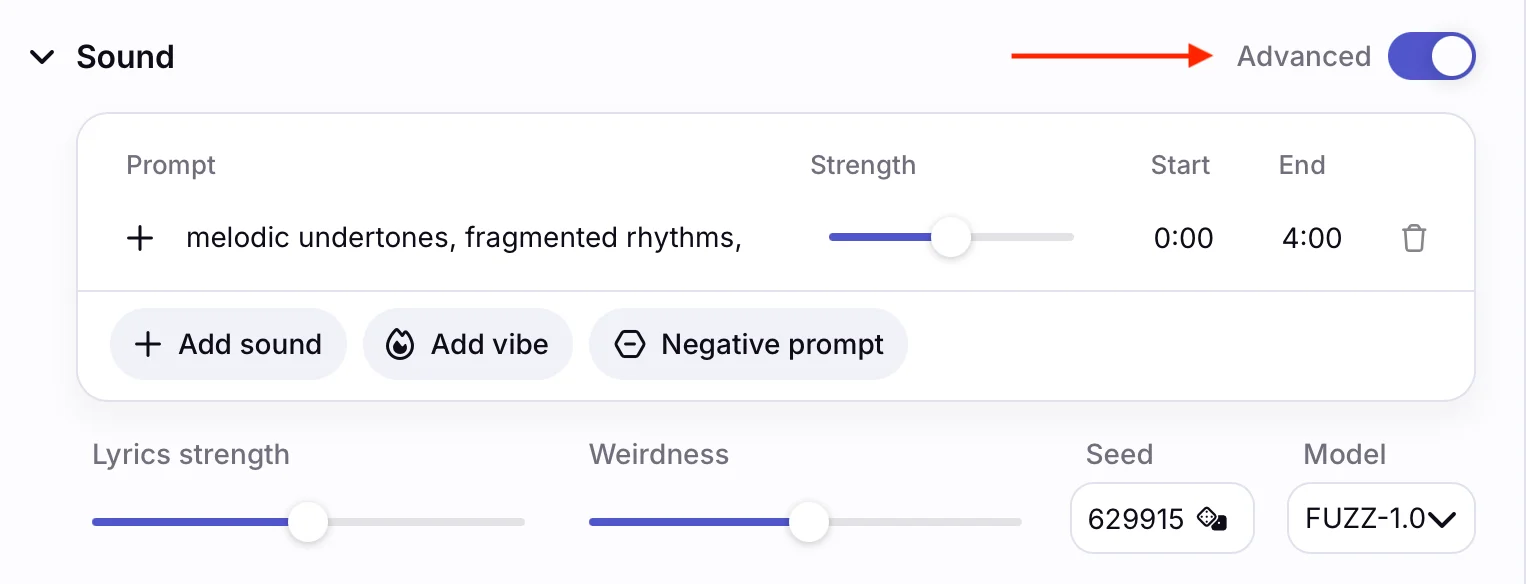Click the melodic undertones prompt text field

464,238
